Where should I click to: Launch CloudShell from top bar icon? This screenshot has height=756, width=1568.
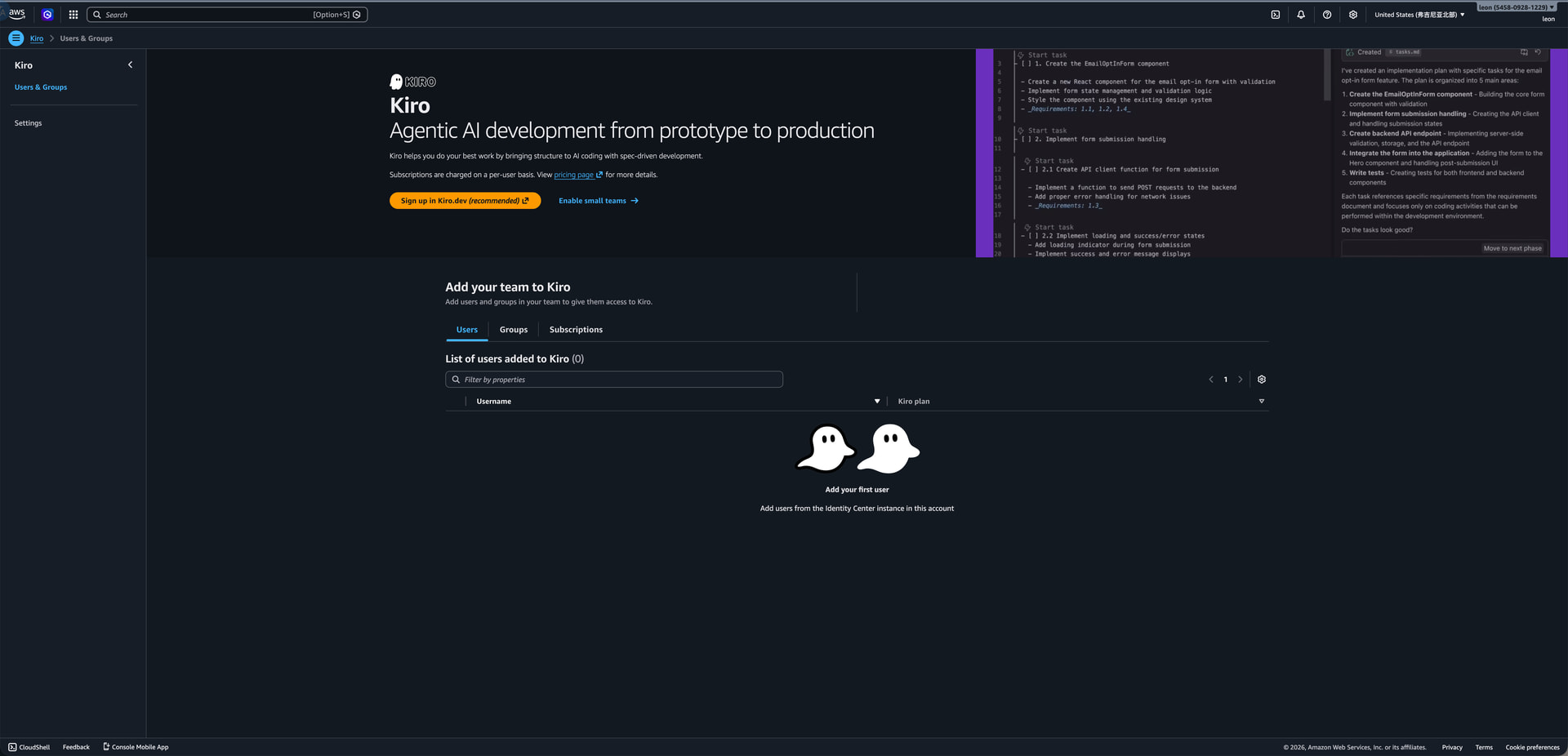(x=1276, y=15)
